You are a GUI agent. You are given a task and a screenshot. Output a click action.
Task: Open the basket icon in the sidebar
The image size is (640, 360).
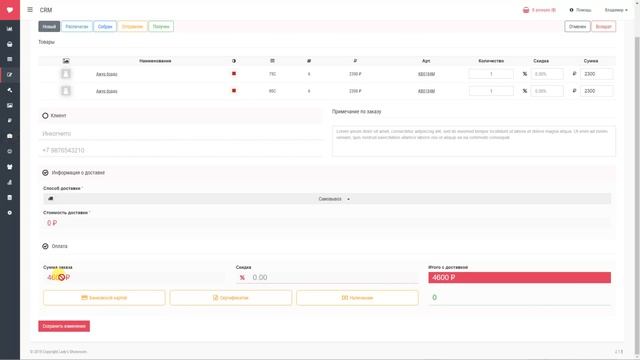pos(10,44)
